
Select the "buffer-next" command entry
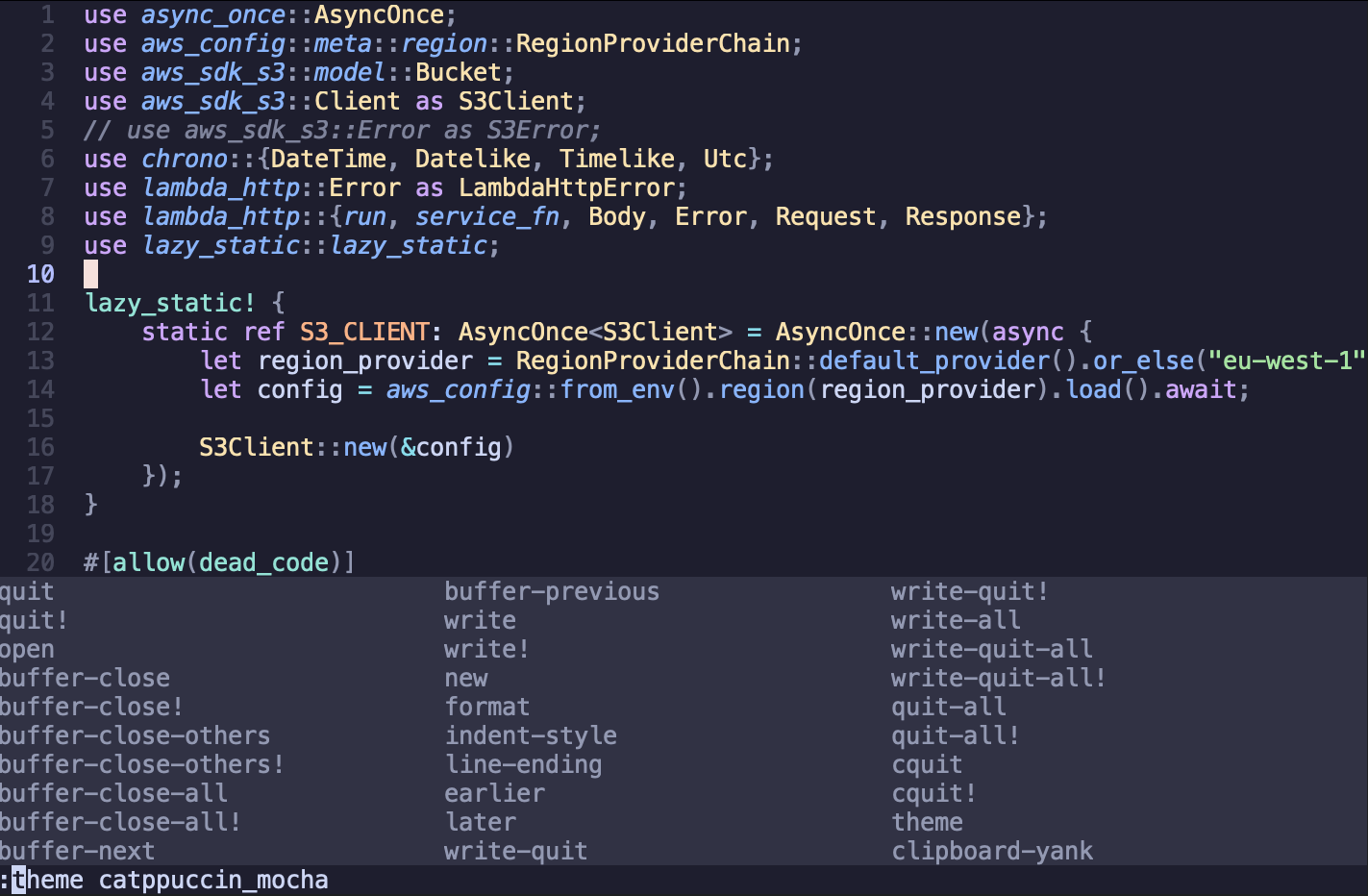(x=77, y=851)
